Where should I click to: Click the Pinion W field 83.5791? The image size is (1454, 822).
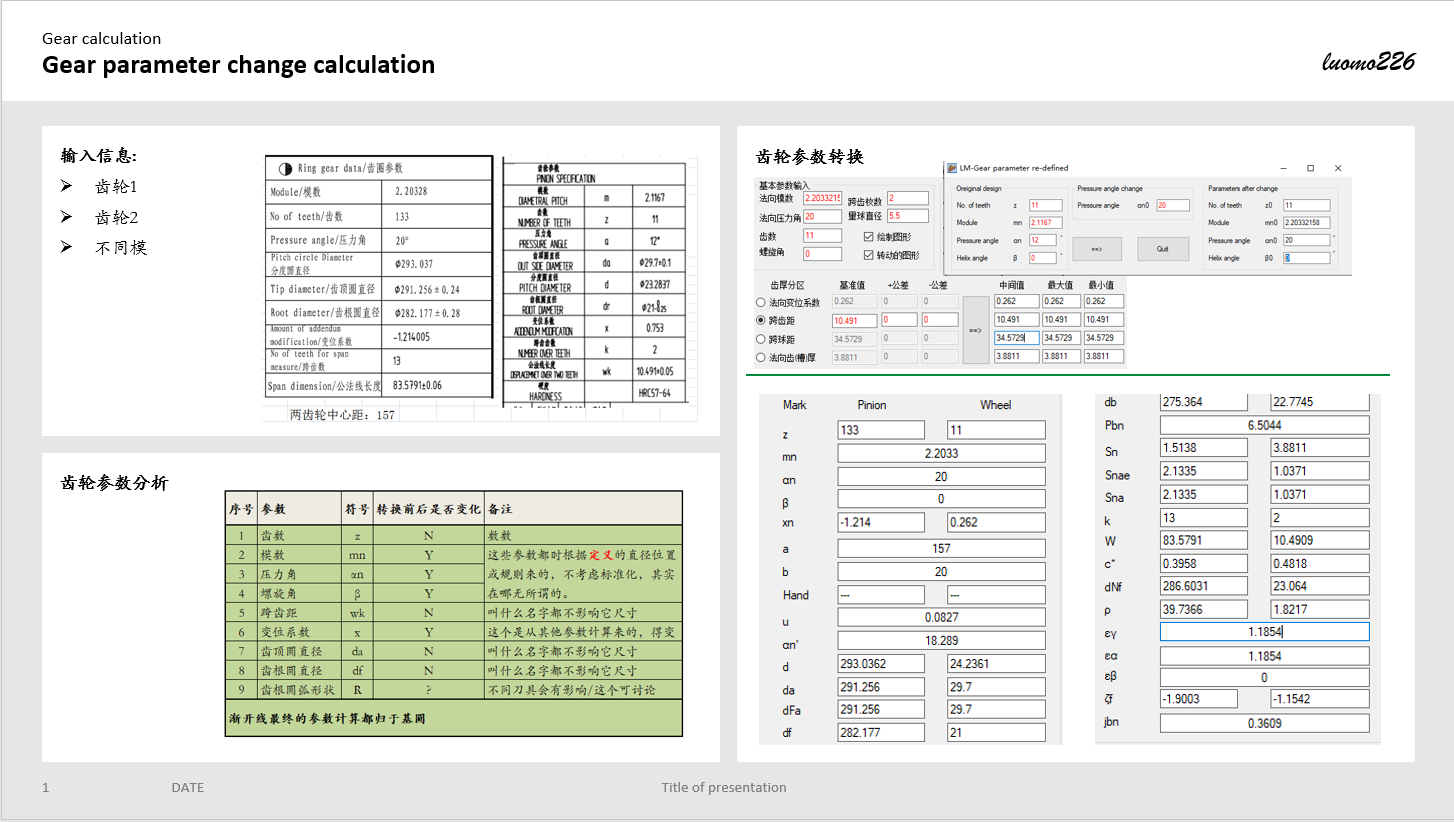coord(1204,540)
